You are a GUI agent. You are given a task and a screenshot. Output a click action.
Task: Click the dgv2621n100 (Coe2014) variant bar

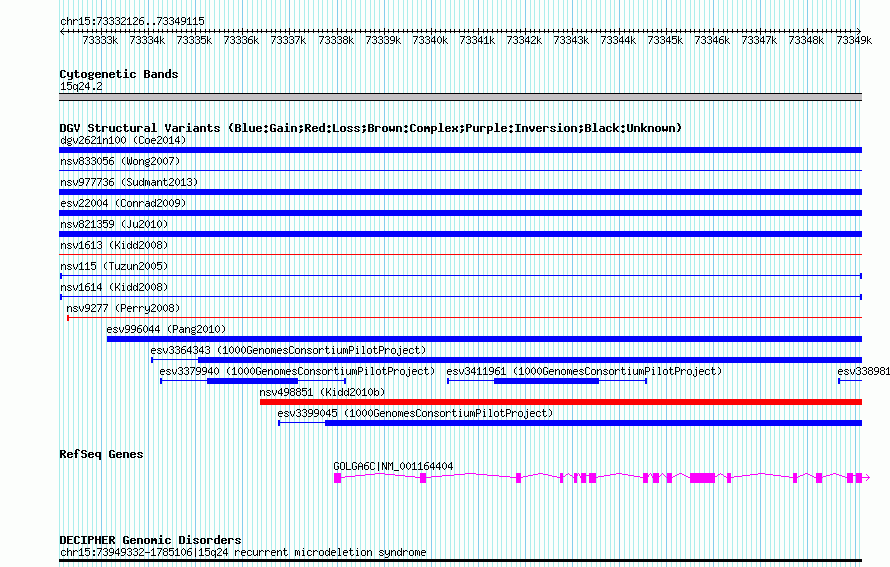tap(460, 150)
